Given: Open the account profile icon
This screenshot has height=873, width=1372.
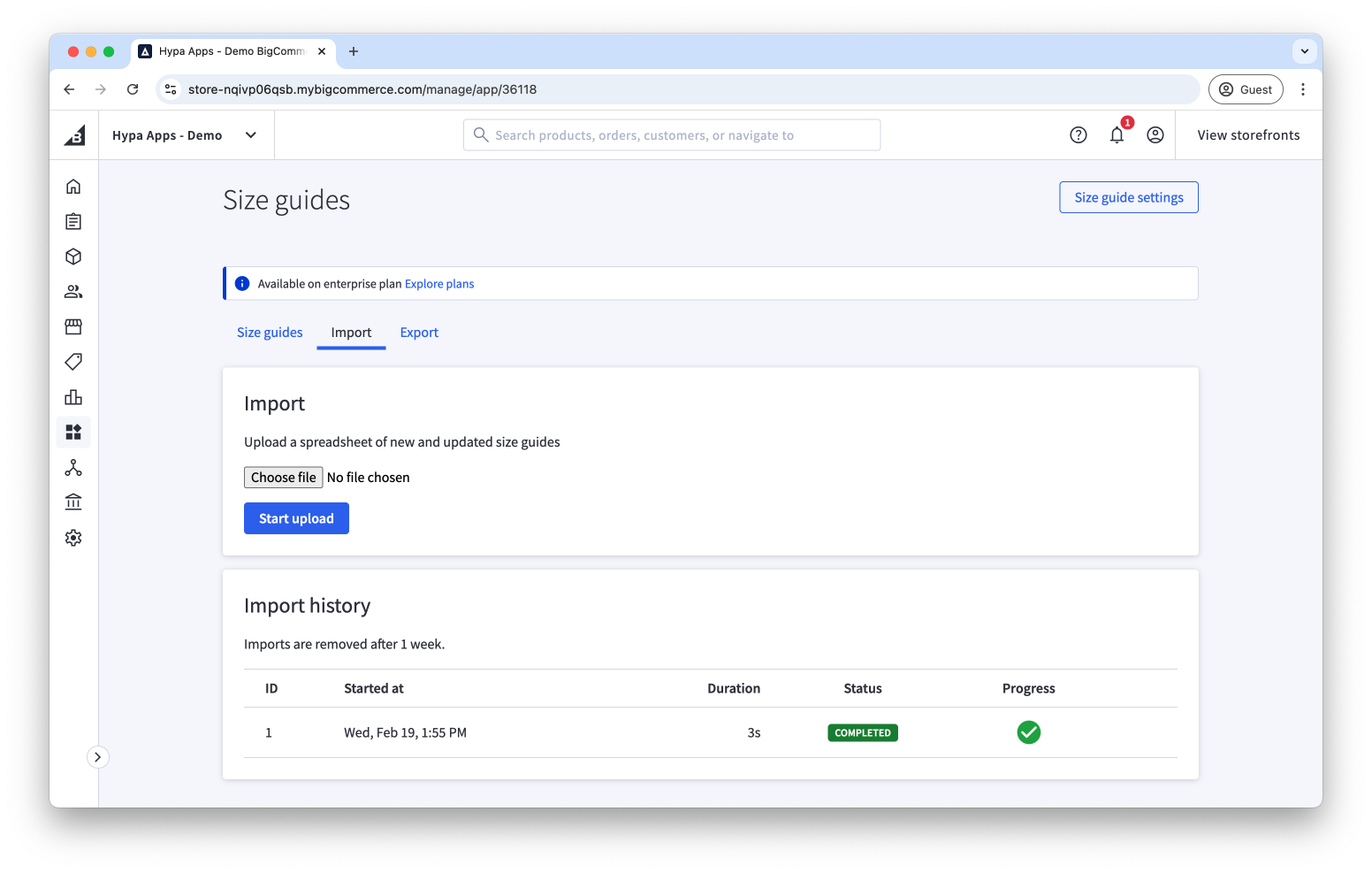Looking at the screenshot, I should click(x=1155, y=135).
